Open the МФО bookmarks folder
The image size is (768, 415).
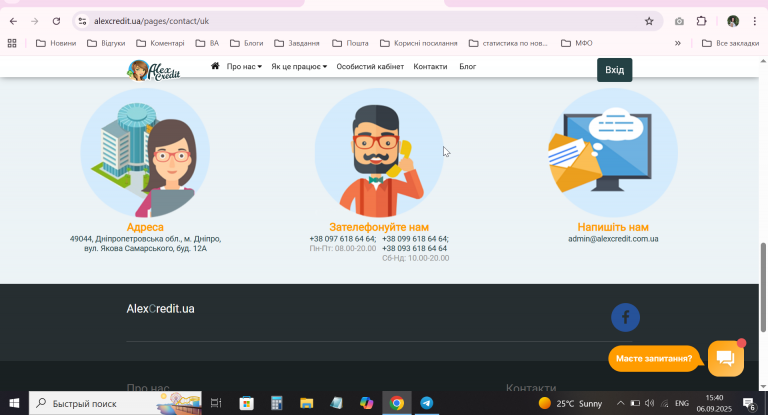pos(576,43)
